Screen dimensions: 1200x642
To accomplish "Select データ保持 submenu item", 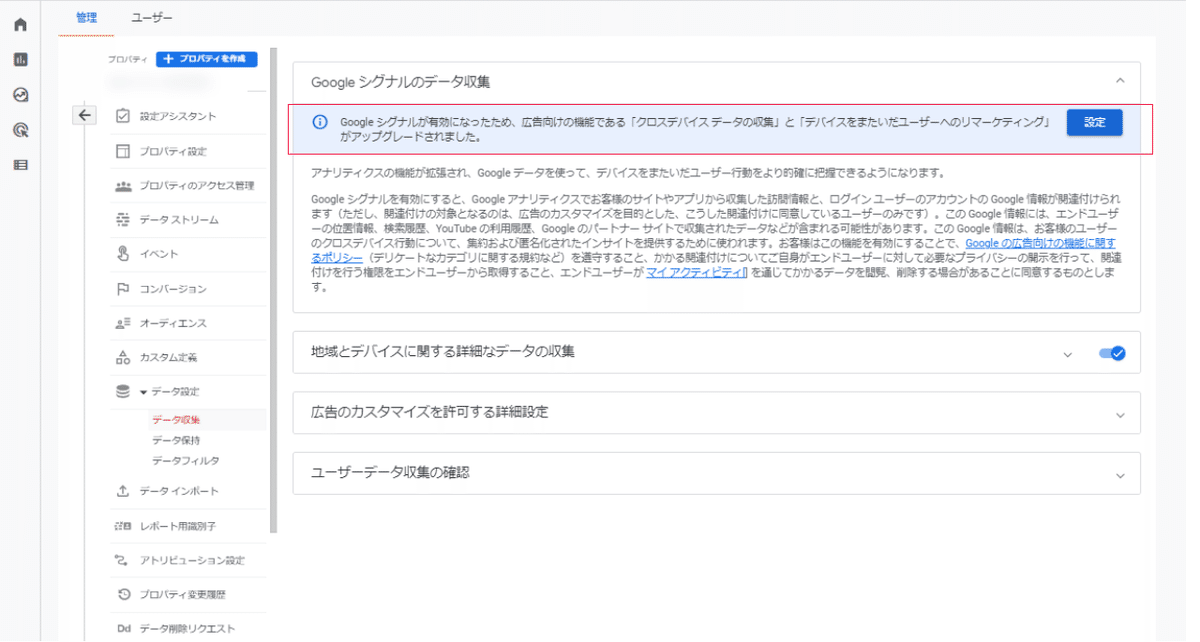I will coord(176,440).
